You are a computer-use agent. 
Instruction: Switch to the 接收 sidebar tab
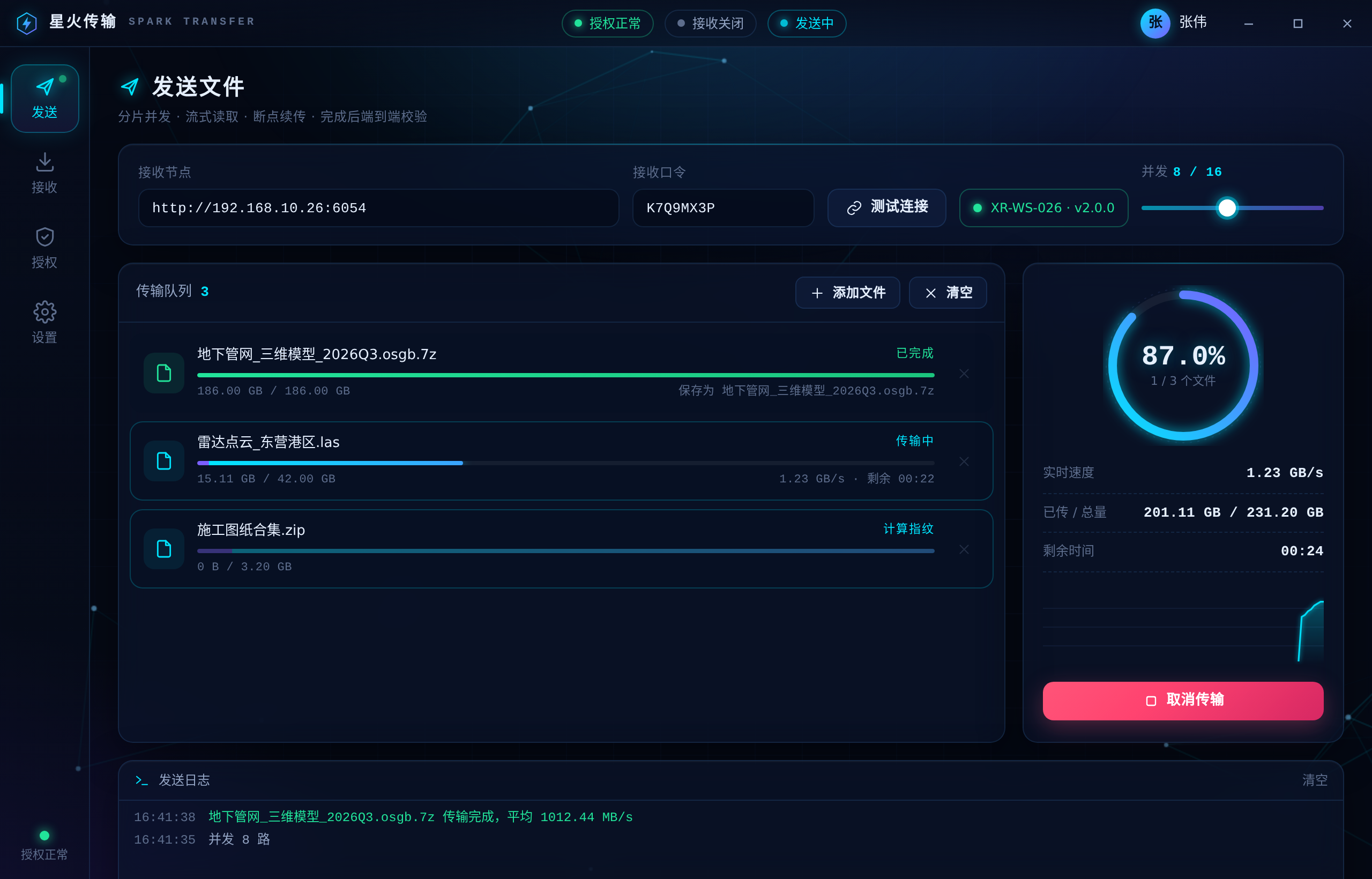click(44, 174)
